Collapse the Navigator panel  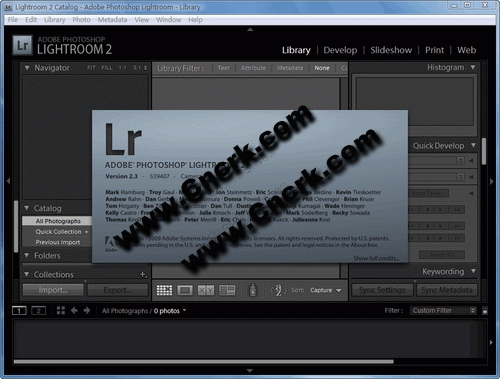click(27, 68)
